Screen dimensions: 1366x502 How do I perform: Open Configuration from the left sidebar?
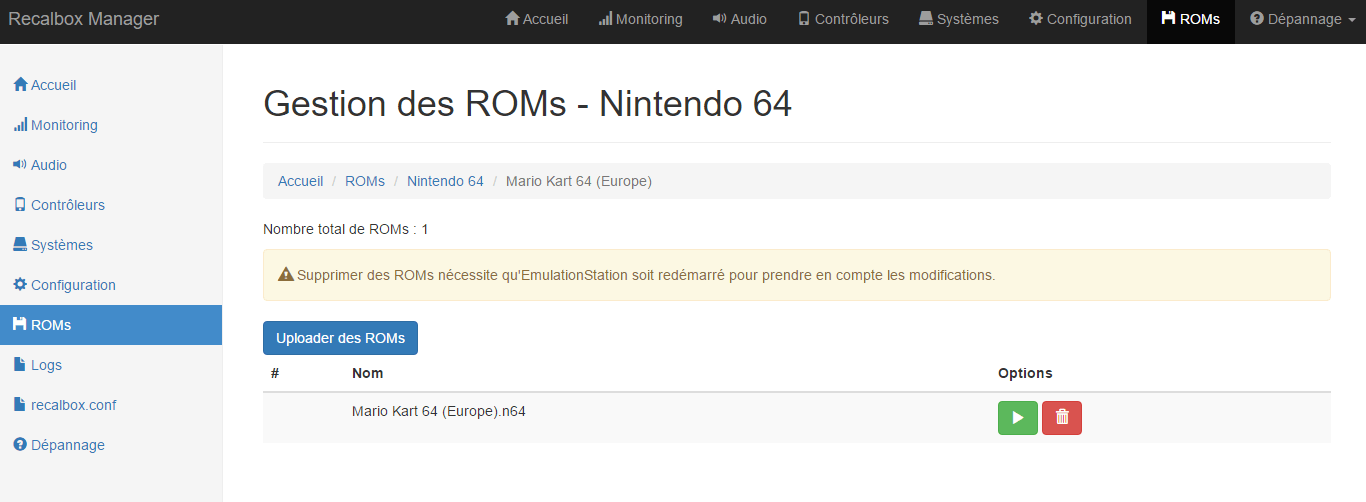click(x=73, y=285)
